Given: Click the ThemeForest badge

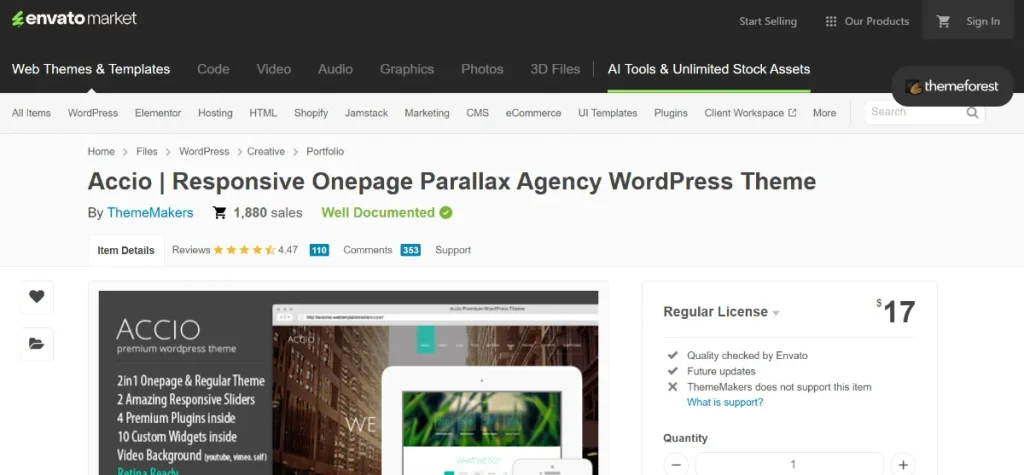Looking at the screenshot, I should tap(952, 86).
